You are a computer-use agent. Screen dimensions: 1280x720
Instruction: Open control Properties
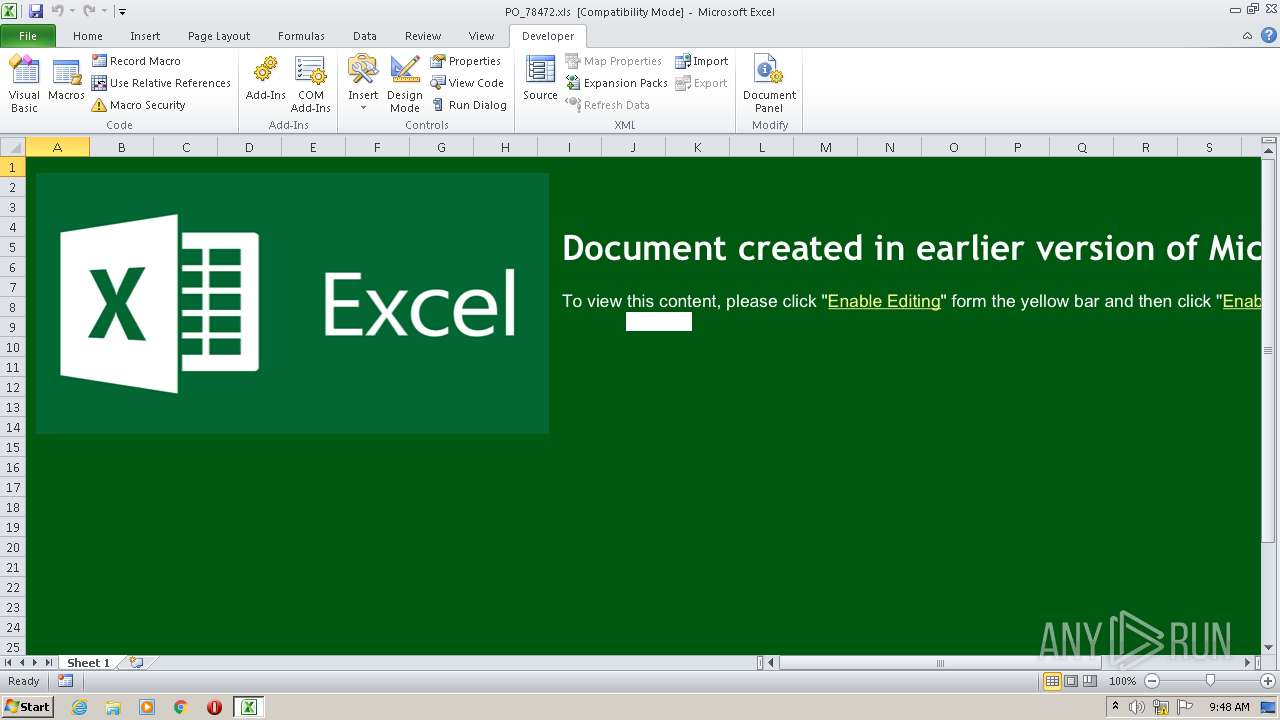(466, 61)
